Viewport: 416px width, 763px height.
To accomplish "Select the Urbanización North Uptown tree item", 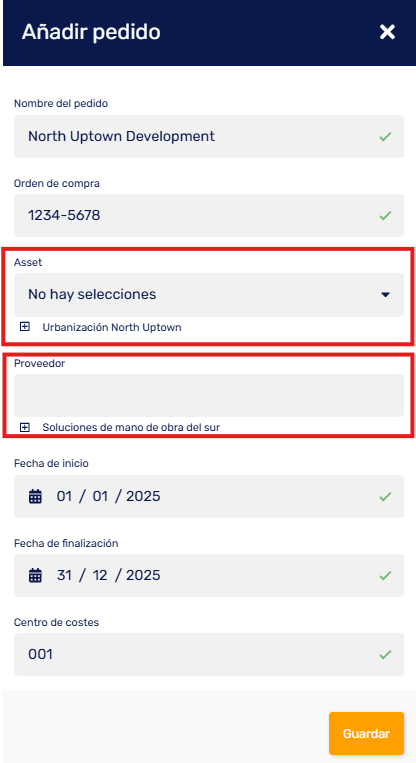I will click(112, 327).
